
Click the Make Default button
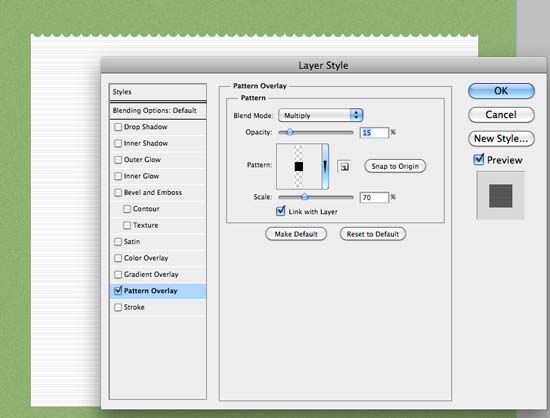pos(296,234)
